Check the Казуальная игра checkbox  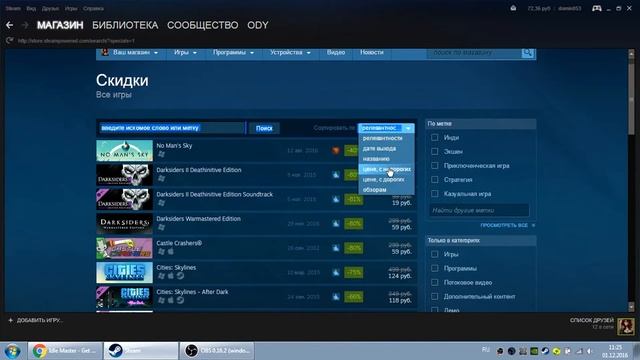click(x=435, y=193)
